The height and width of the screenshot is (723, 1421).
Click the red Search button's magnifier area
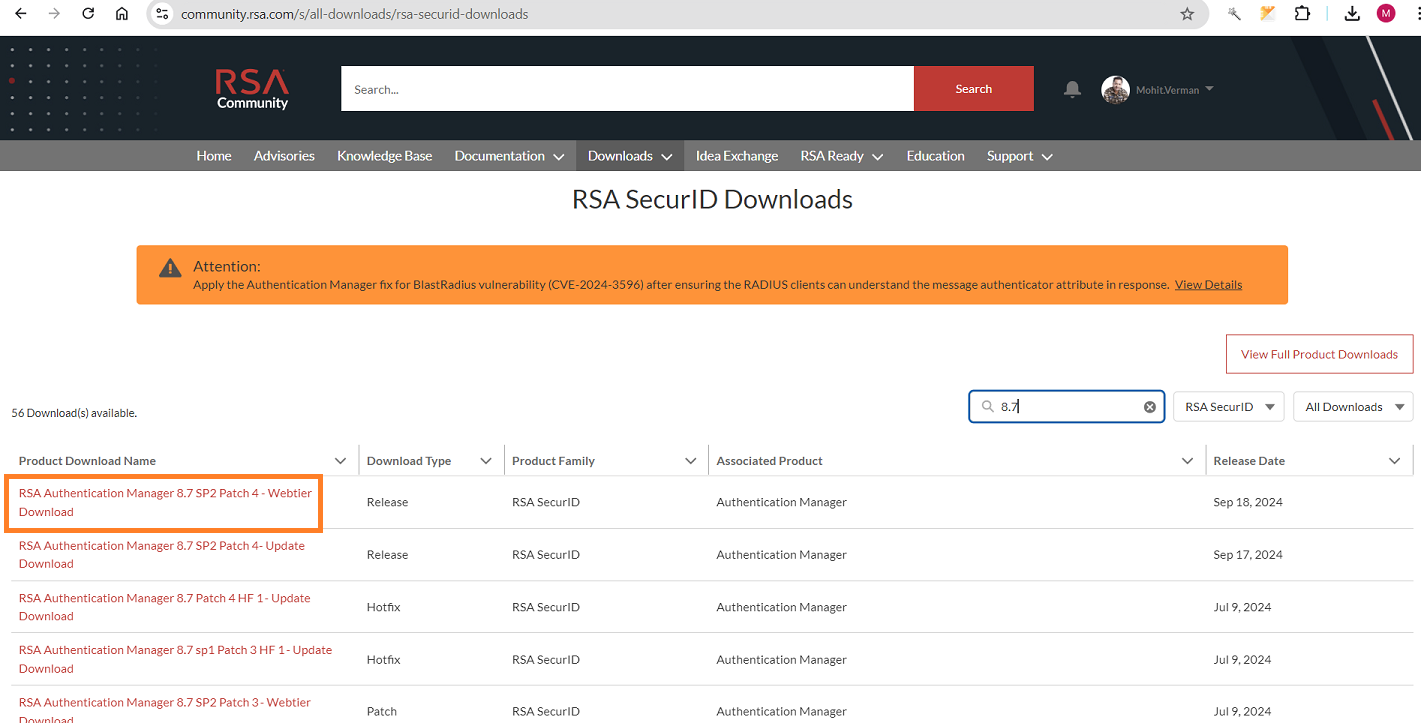coord(972,89)
